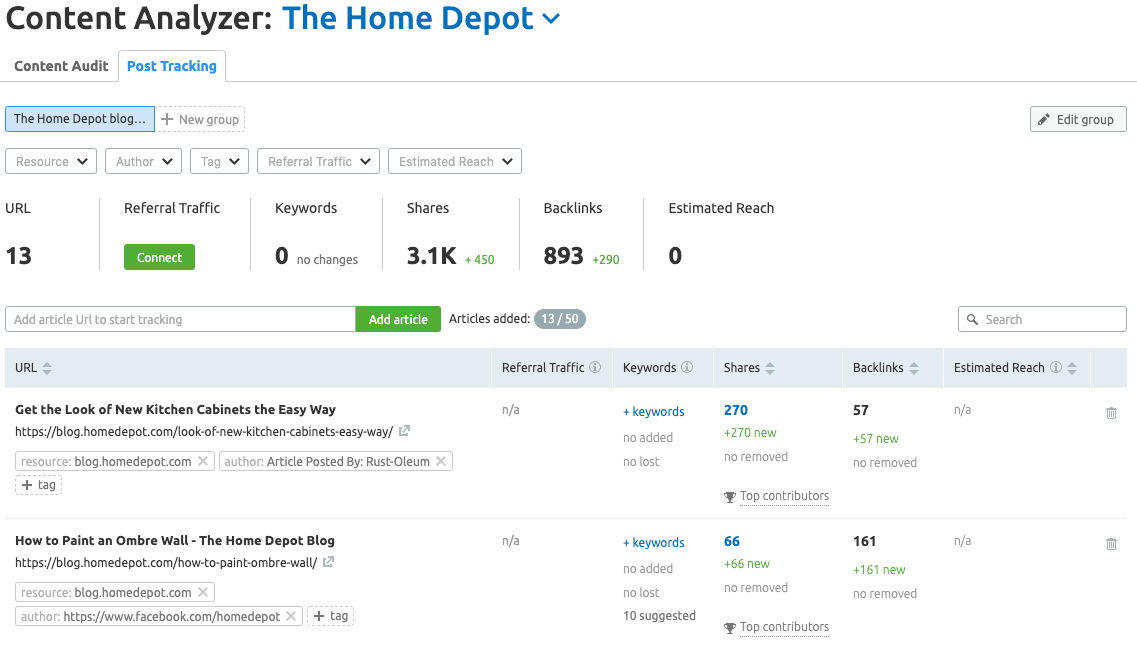Click the Edit group button
This screenshot has width=1137, height=649.
tap(1078, 120)
